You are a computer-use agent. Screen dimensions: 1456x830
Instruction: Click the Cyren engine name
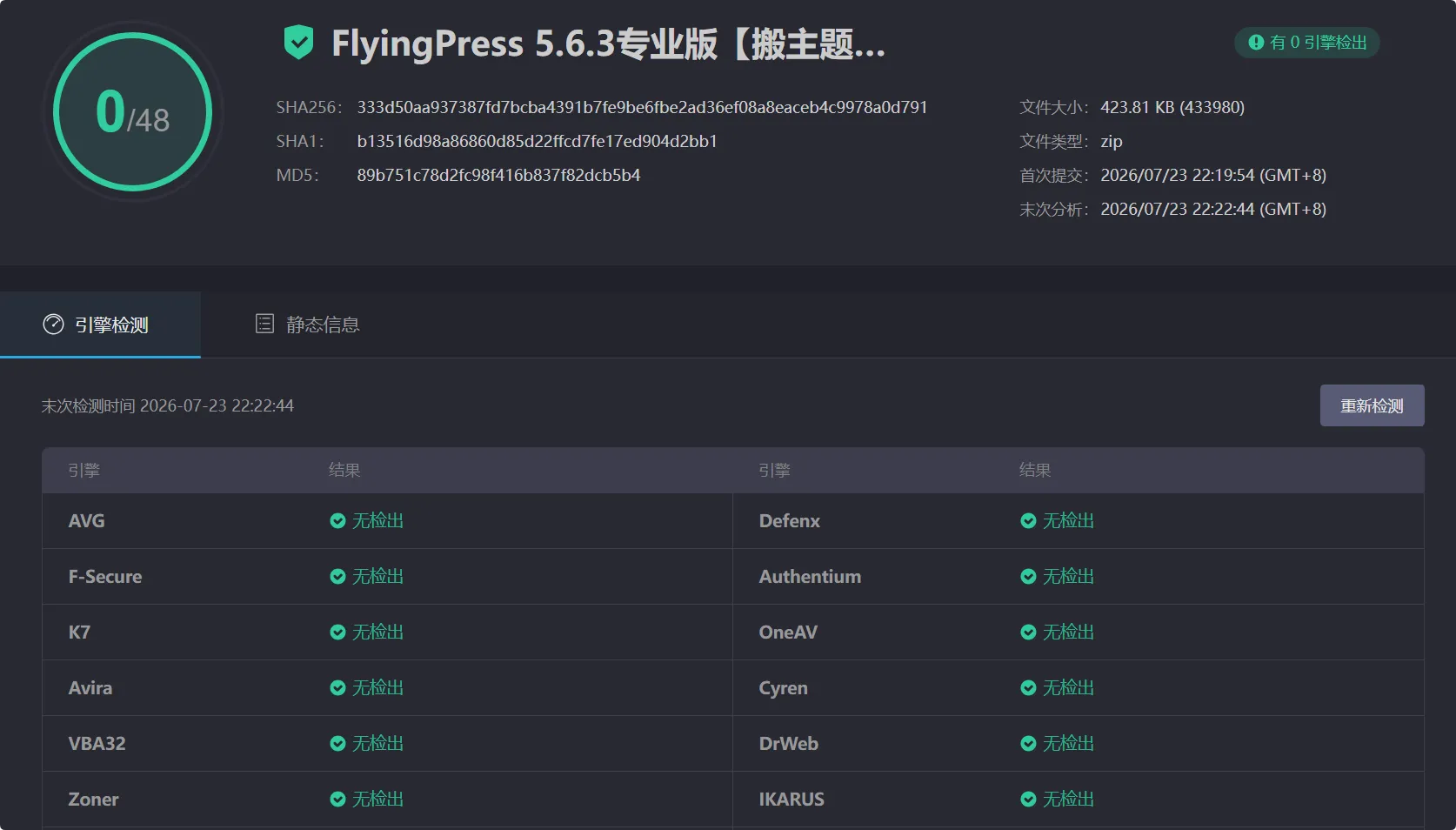point(783,688)
